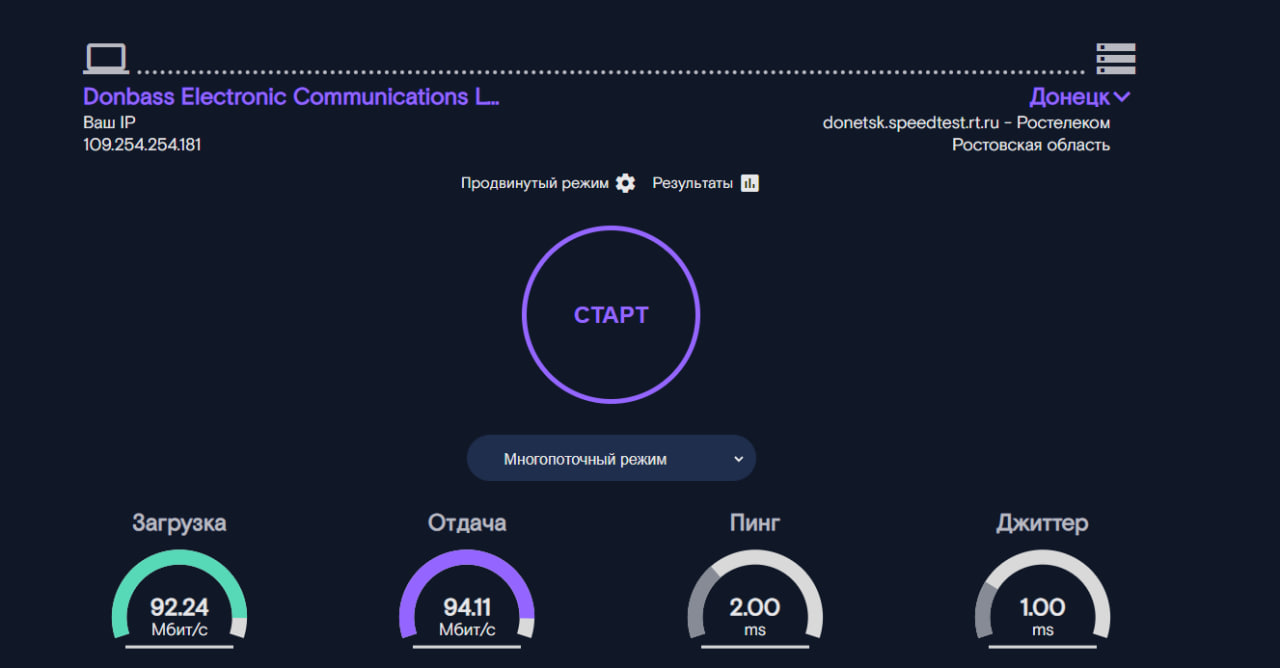Click the purple upload speed gauge

[x=467, y=597]
